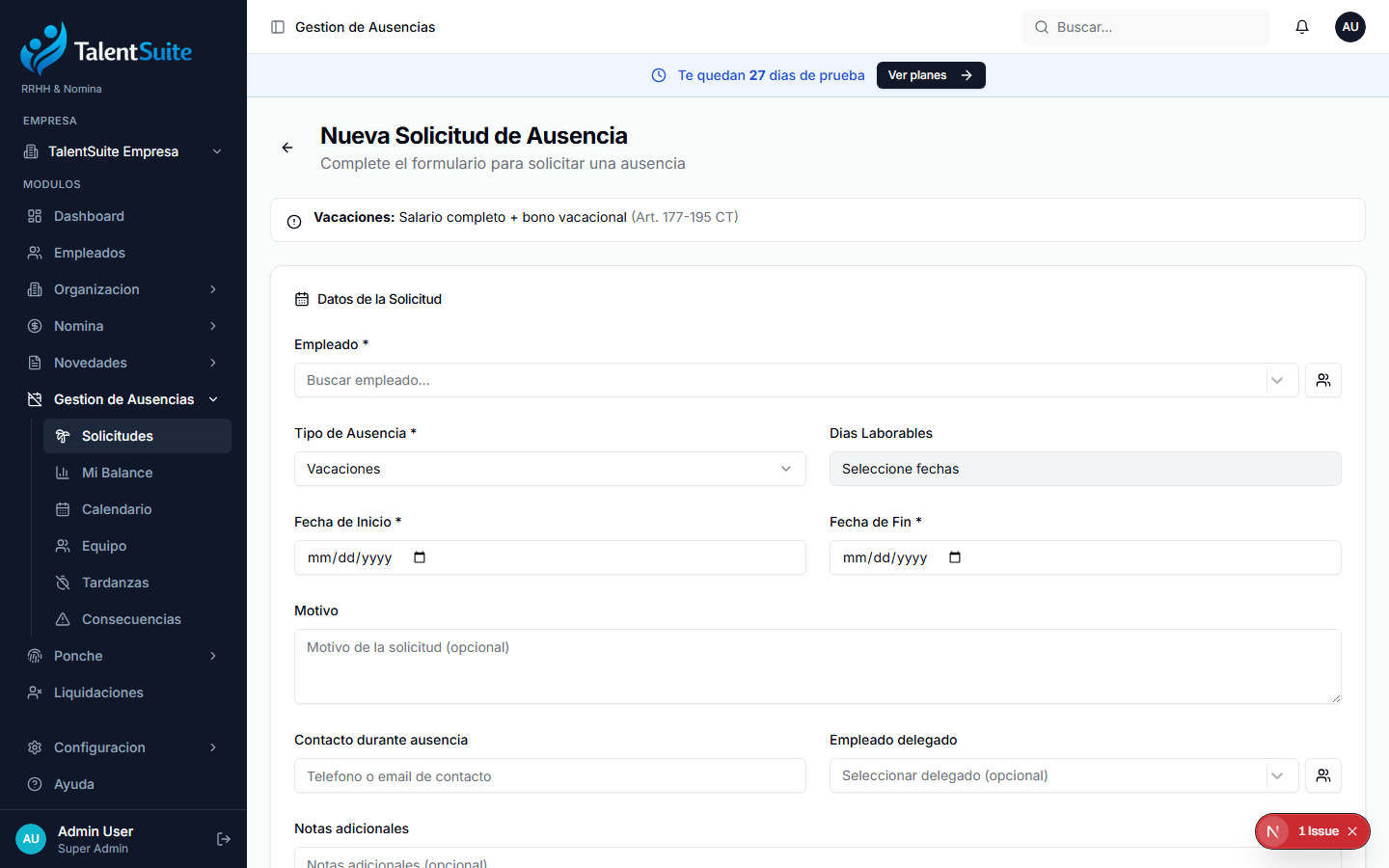Click the TalentSuite logo
Image resolution: width=1389 pixels, height=868 pixels.
tap(106, 49)
